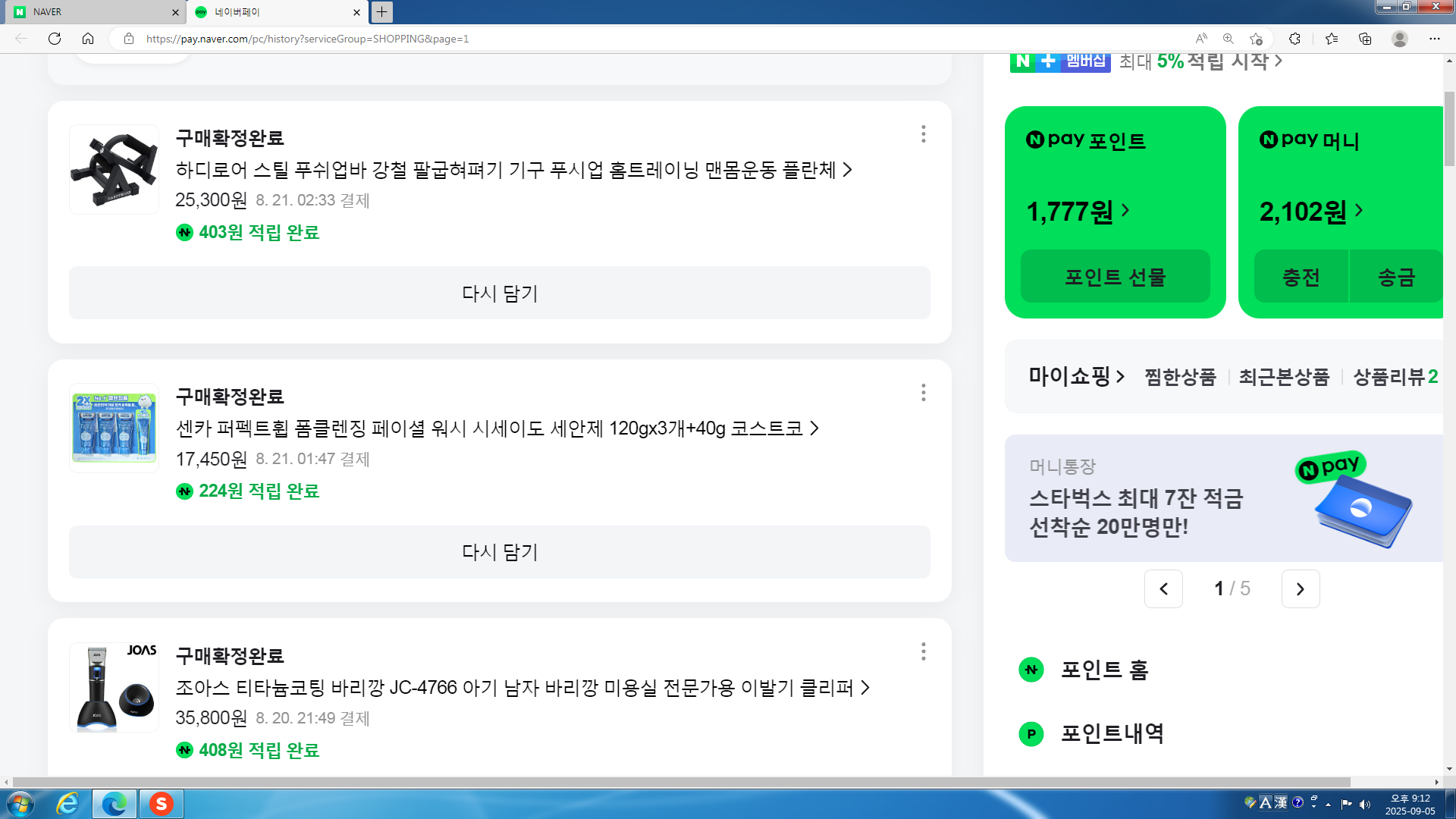Click the 포인트 선물 button
This screenshot has width=1456, height=819.
coord(1115,277)
